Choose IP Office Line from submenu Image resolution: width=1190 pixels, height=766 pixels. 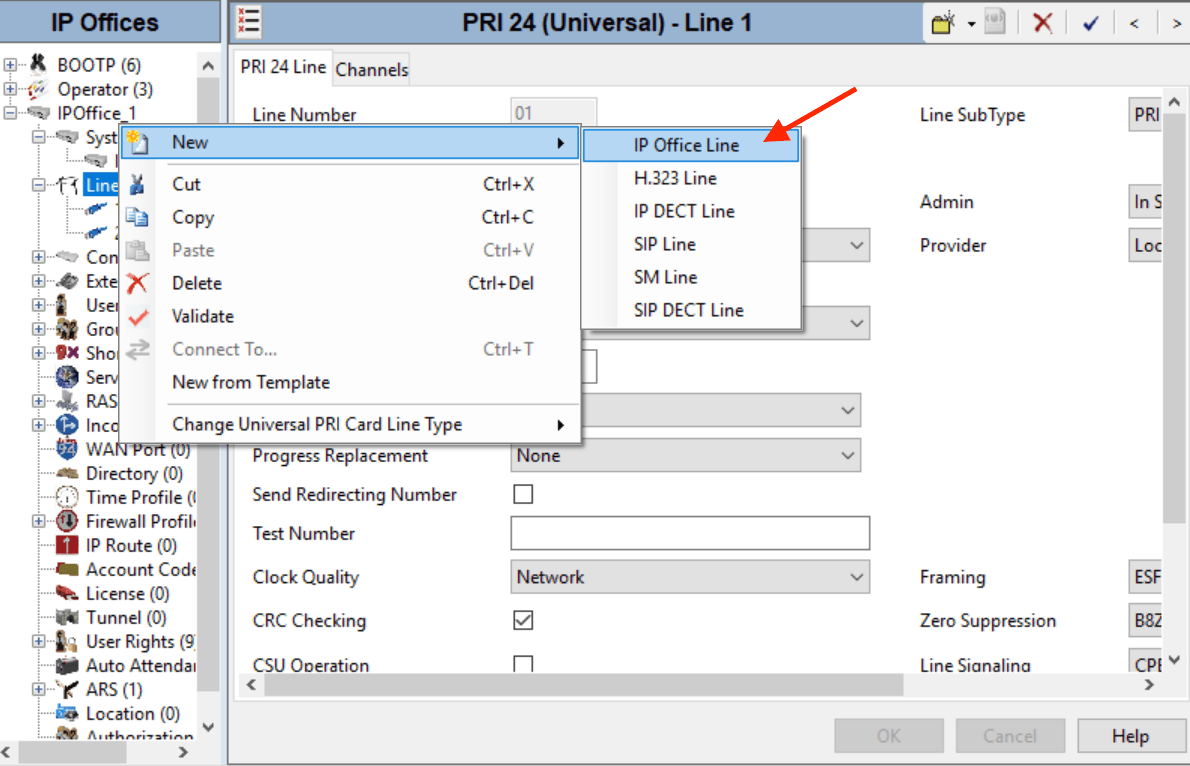pos(691,145)
